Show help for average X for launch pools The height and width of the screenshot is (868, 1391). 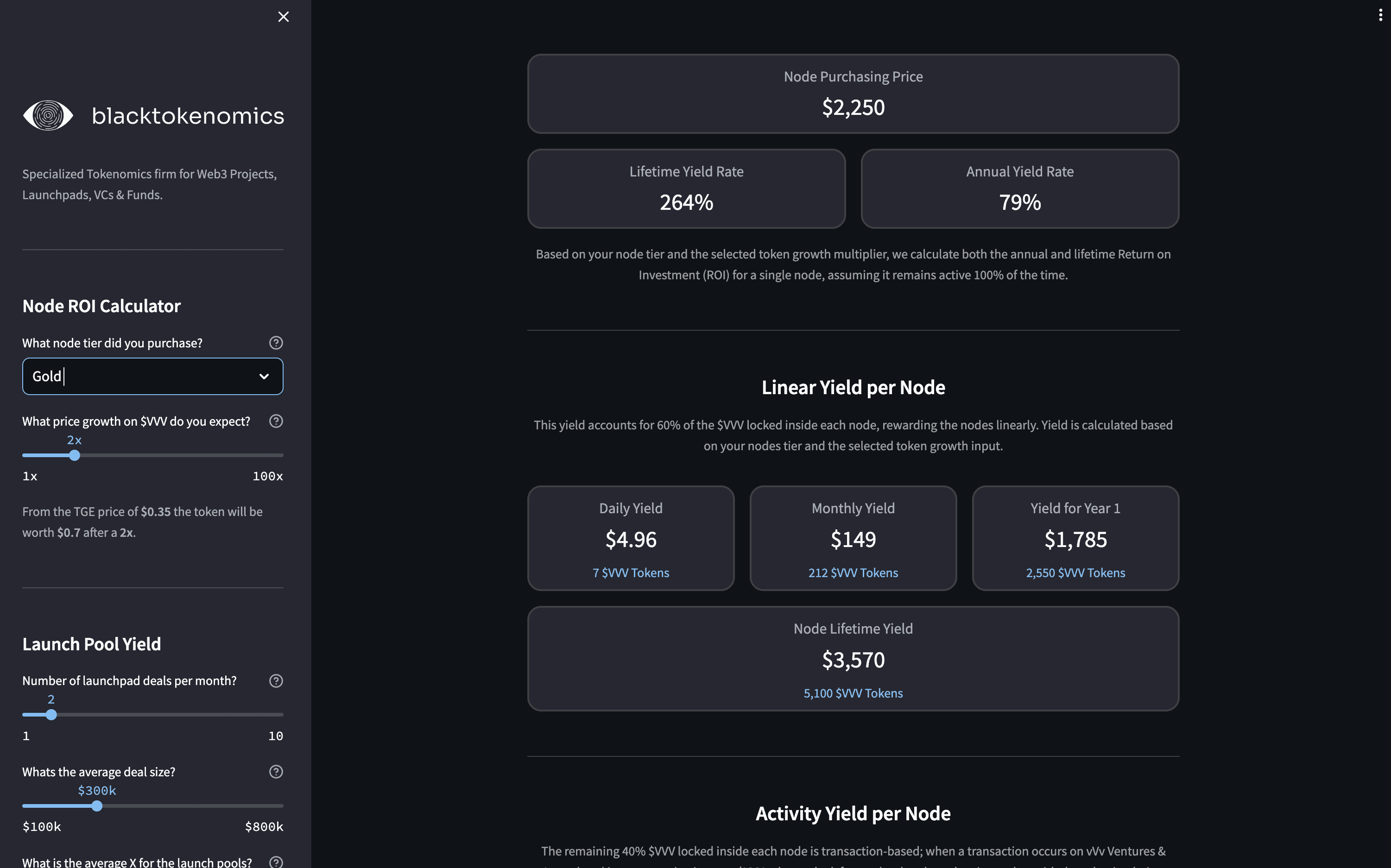click(276, 862)
